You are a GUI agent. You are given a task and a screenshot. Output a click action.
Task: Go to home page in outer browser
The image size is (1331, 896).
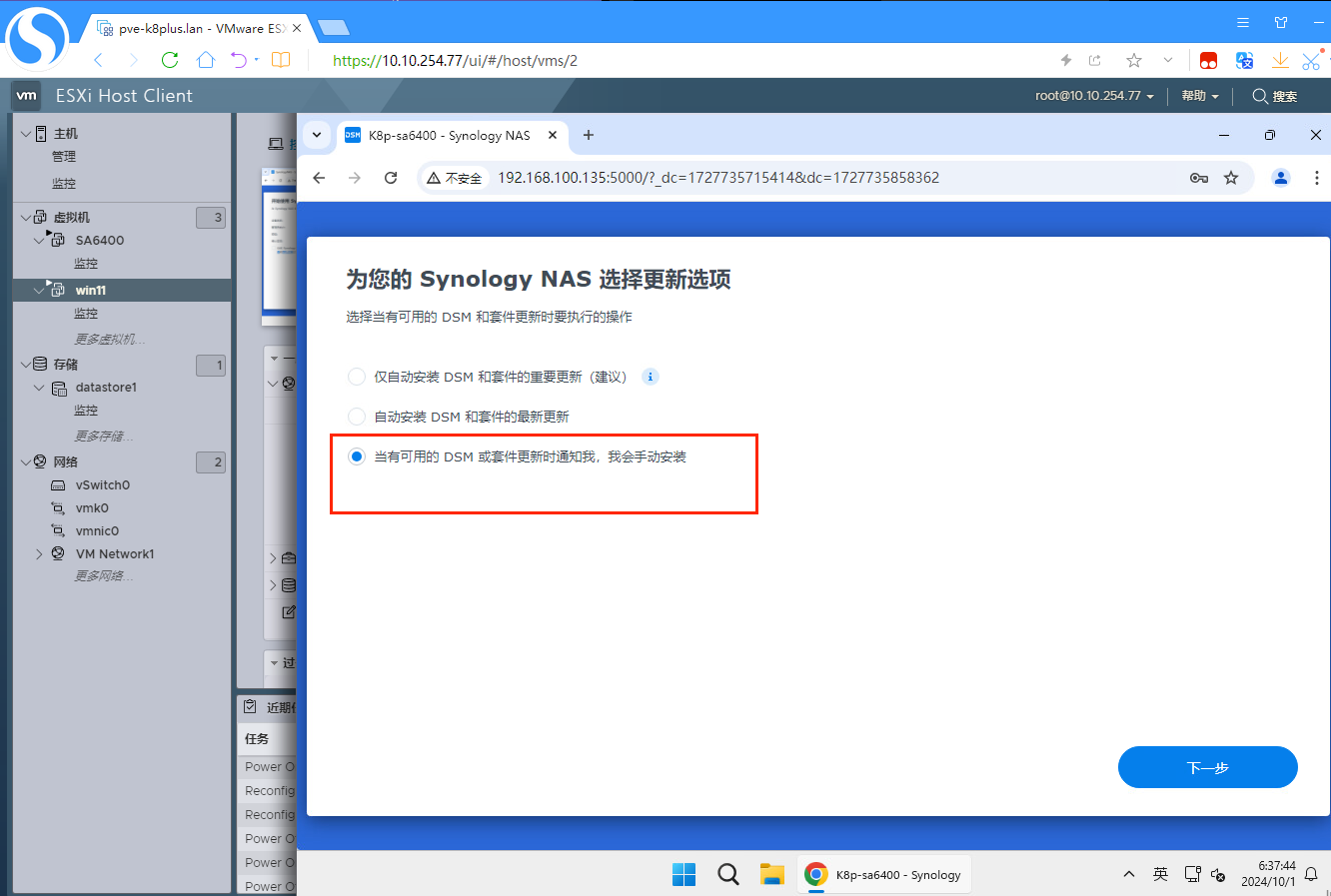pos(206,60)
